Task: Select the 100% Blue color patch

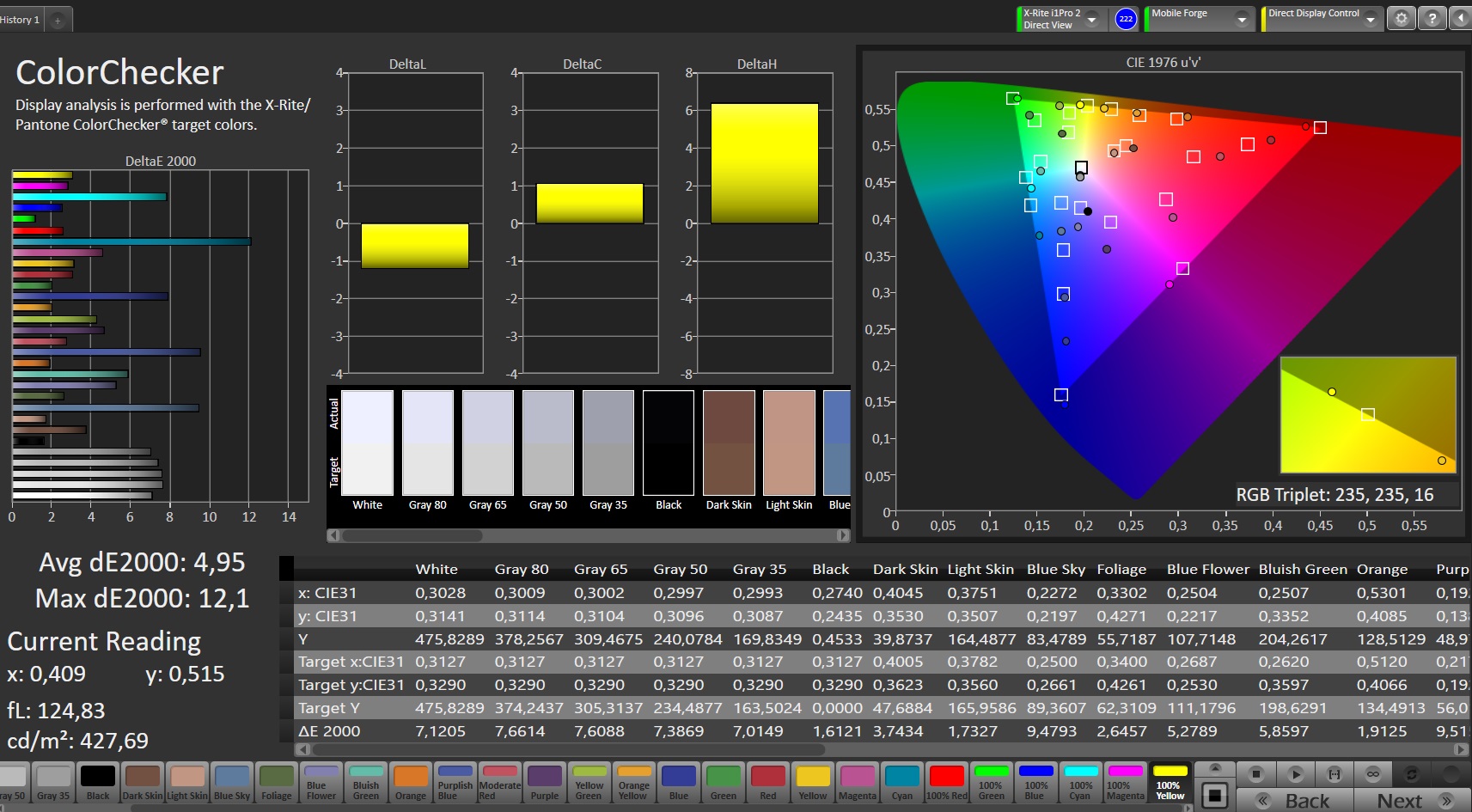Action: pyautogui.click(x=1036, y=783)
